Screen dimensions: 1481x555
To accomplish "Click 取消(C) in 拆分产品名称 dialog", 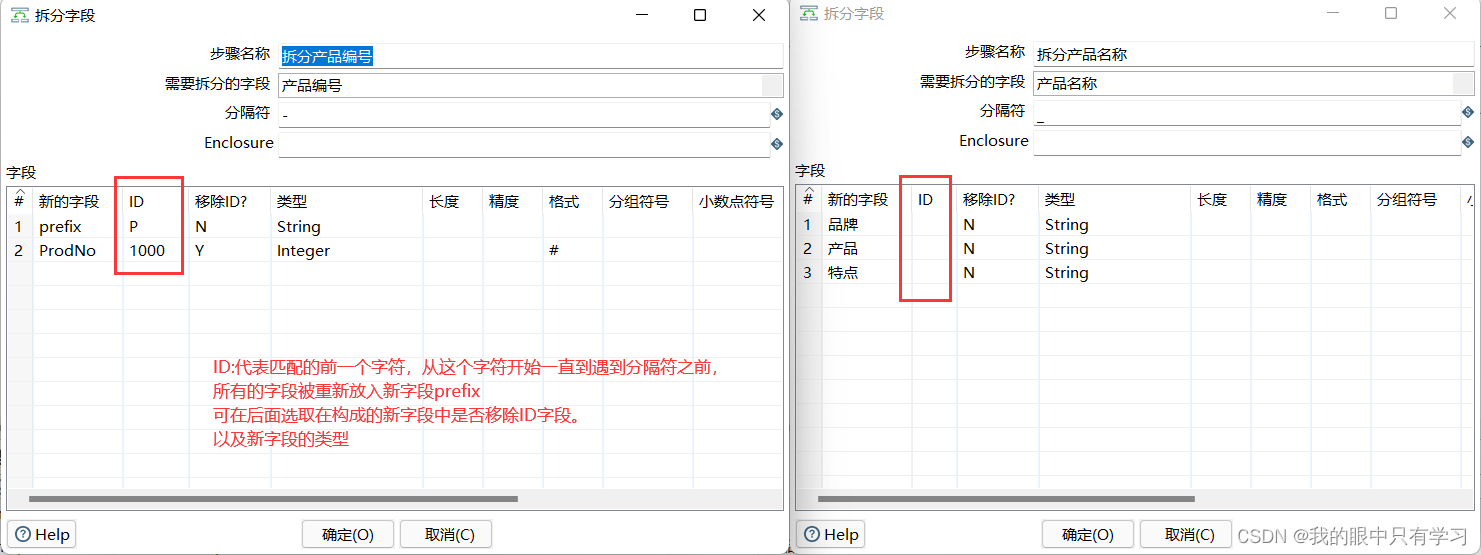I will click(1186, 534).
